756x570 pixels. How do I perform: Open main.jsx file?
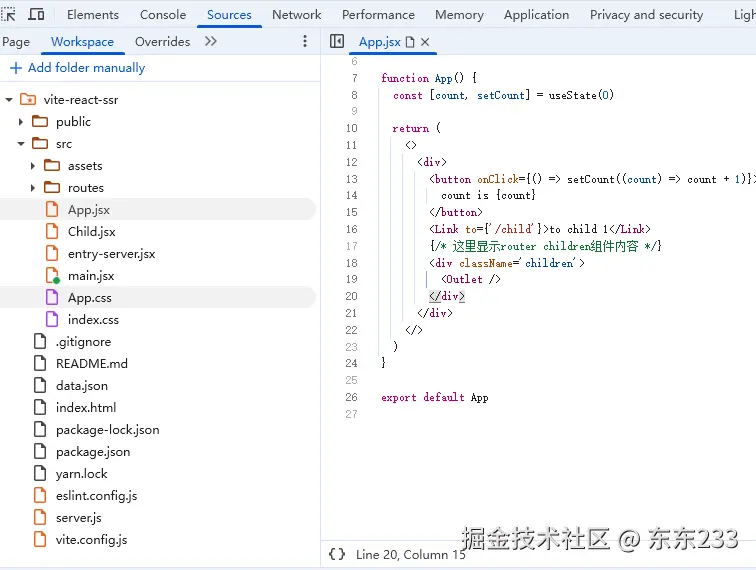coord(91,276)
